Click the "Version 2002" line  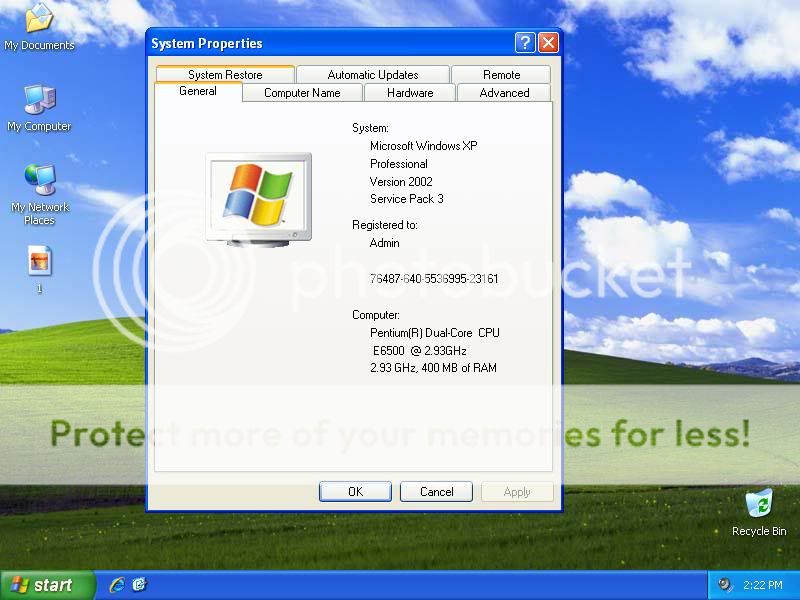(x=401, y=182)
